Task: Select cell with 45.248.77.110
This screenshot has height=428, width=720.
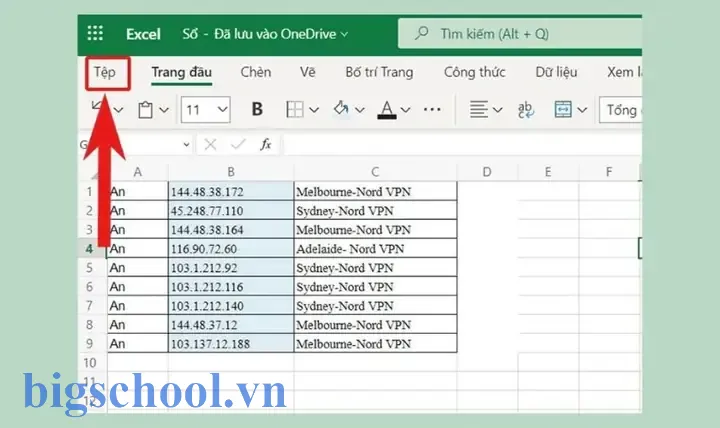Action: 231,211
